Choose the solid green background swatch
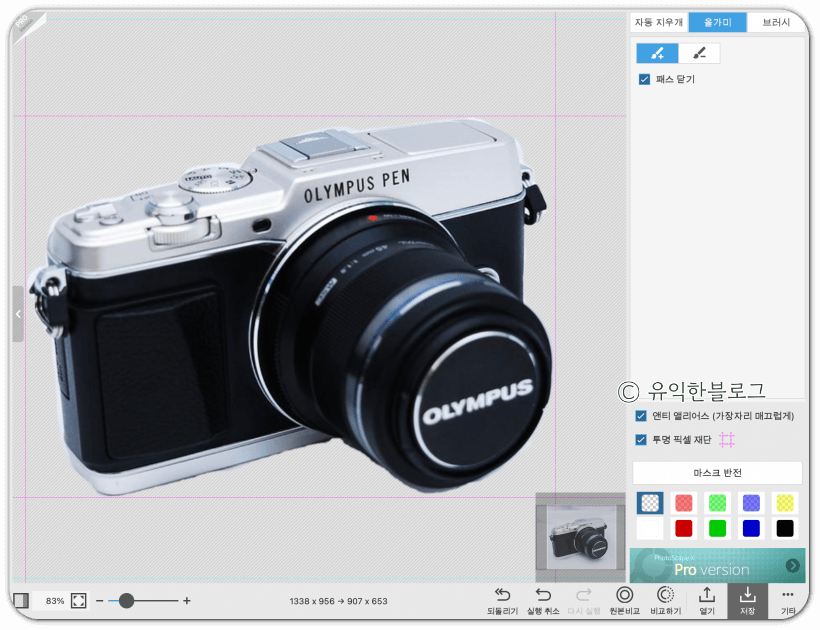The width and height of the screenshot is (820, 630). point(718,528)
